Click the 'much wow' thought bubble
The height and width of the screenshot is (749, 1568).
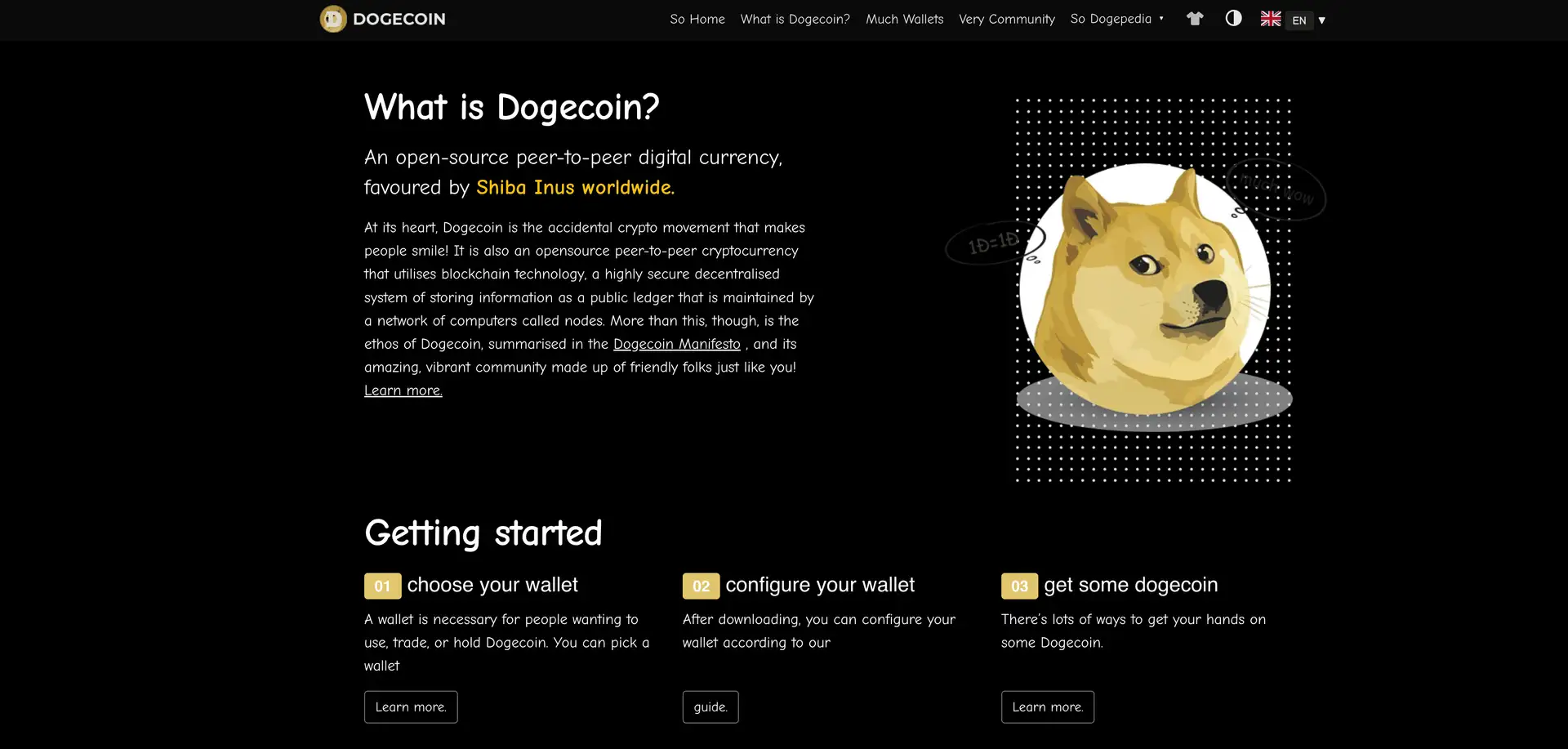pos(1277,189)
